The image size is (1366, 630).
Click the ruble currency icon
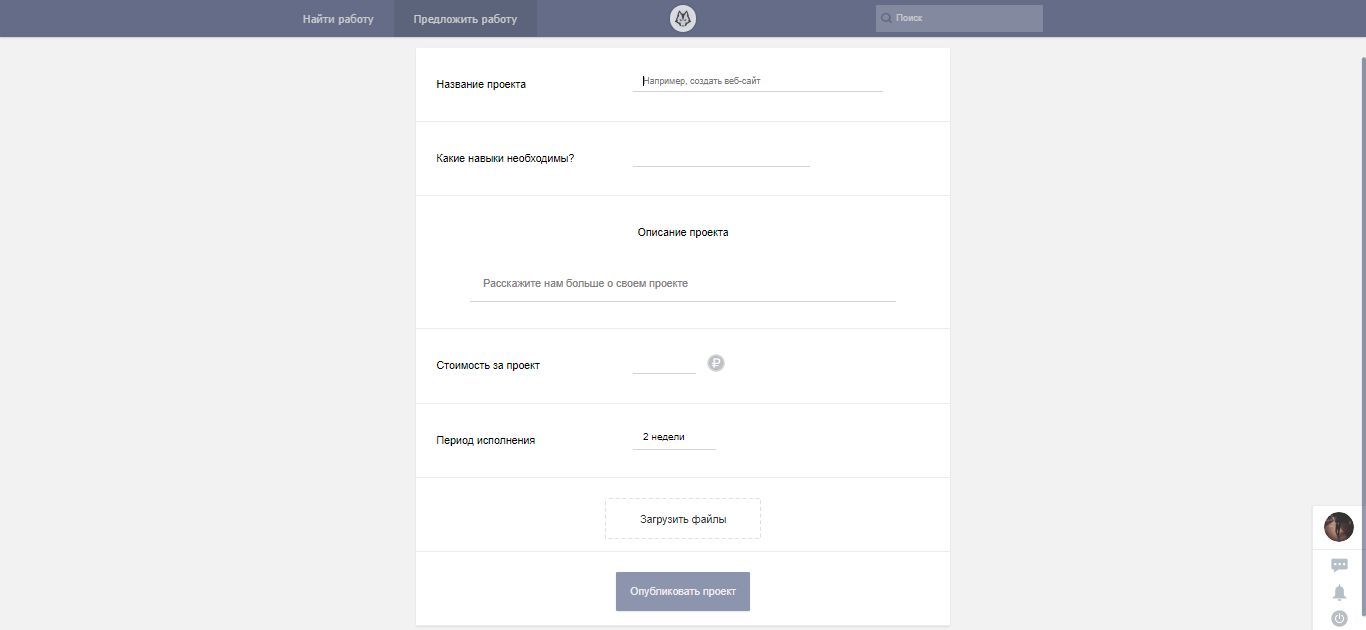coord(716,363)
